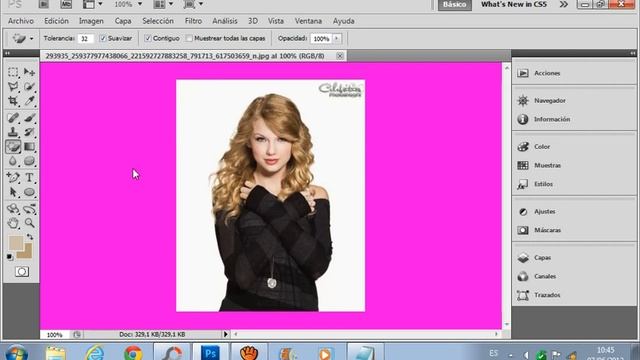Image resolution: width=640 pixels, height=360 pixels.
Task: Select the 3D Camera Orbit tool
Action: click(29, 209)
